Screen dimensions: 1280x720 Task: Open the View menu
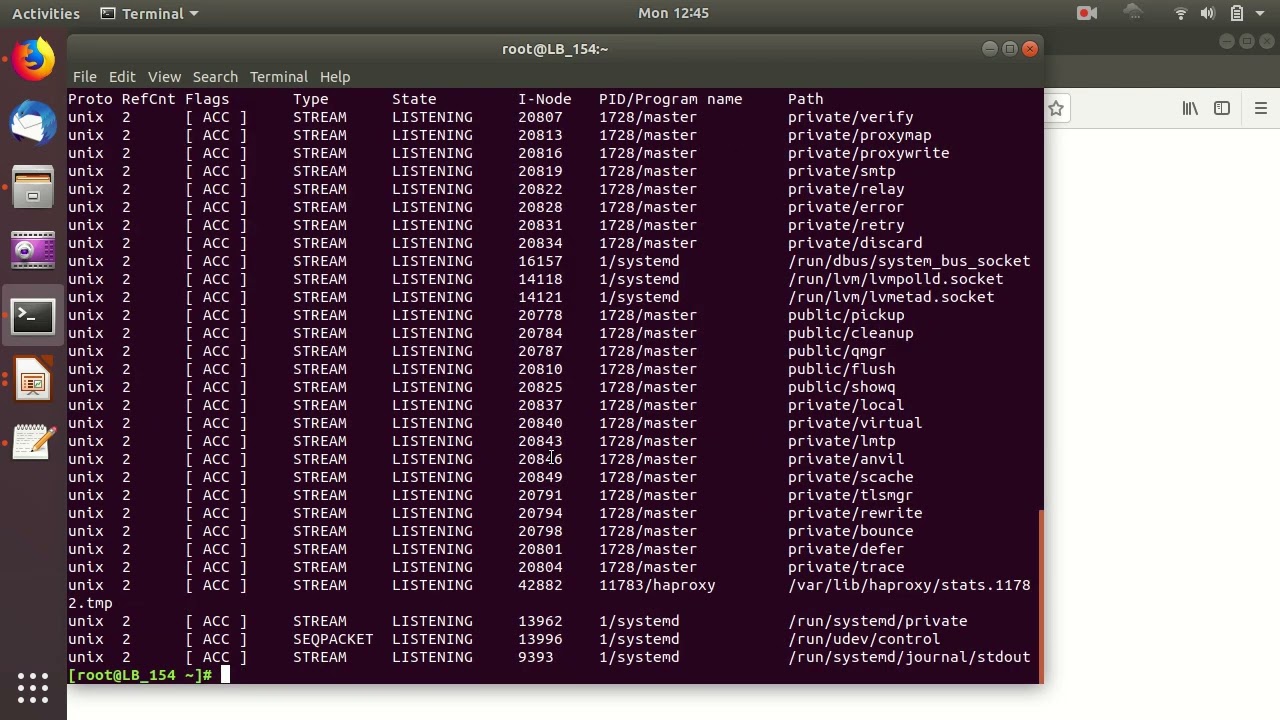coord(164,77)
